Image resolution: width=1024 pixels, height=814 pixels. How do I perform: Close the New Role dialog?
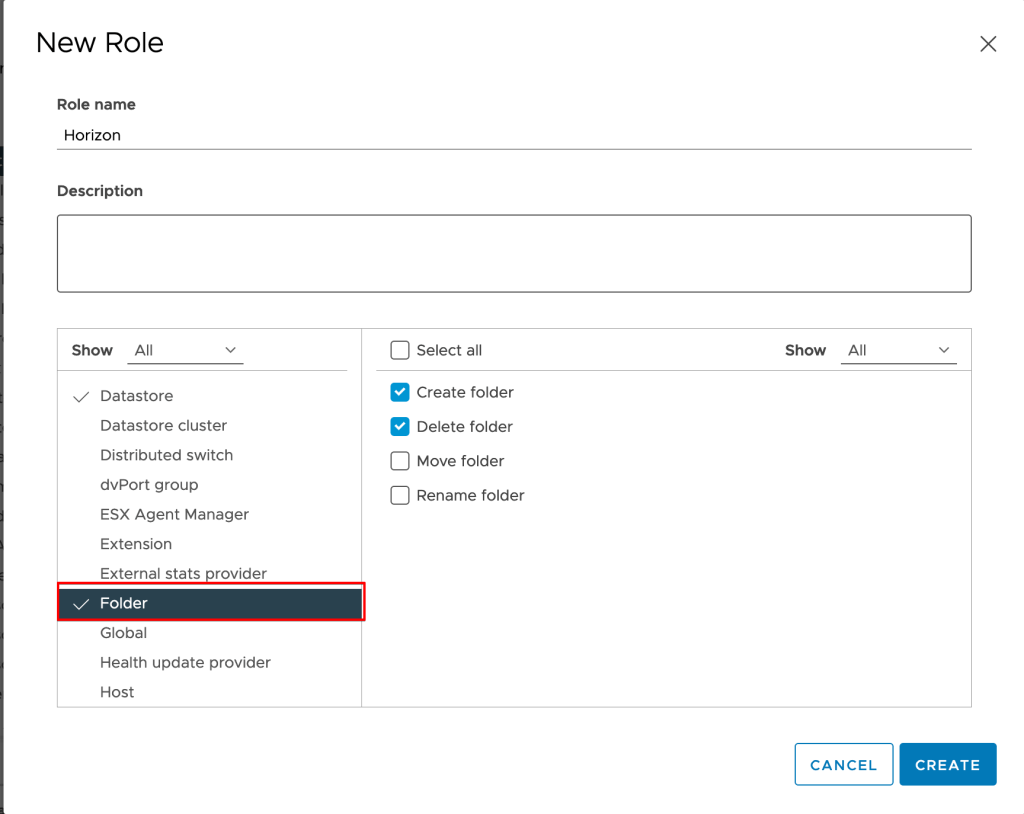point(988,44)
